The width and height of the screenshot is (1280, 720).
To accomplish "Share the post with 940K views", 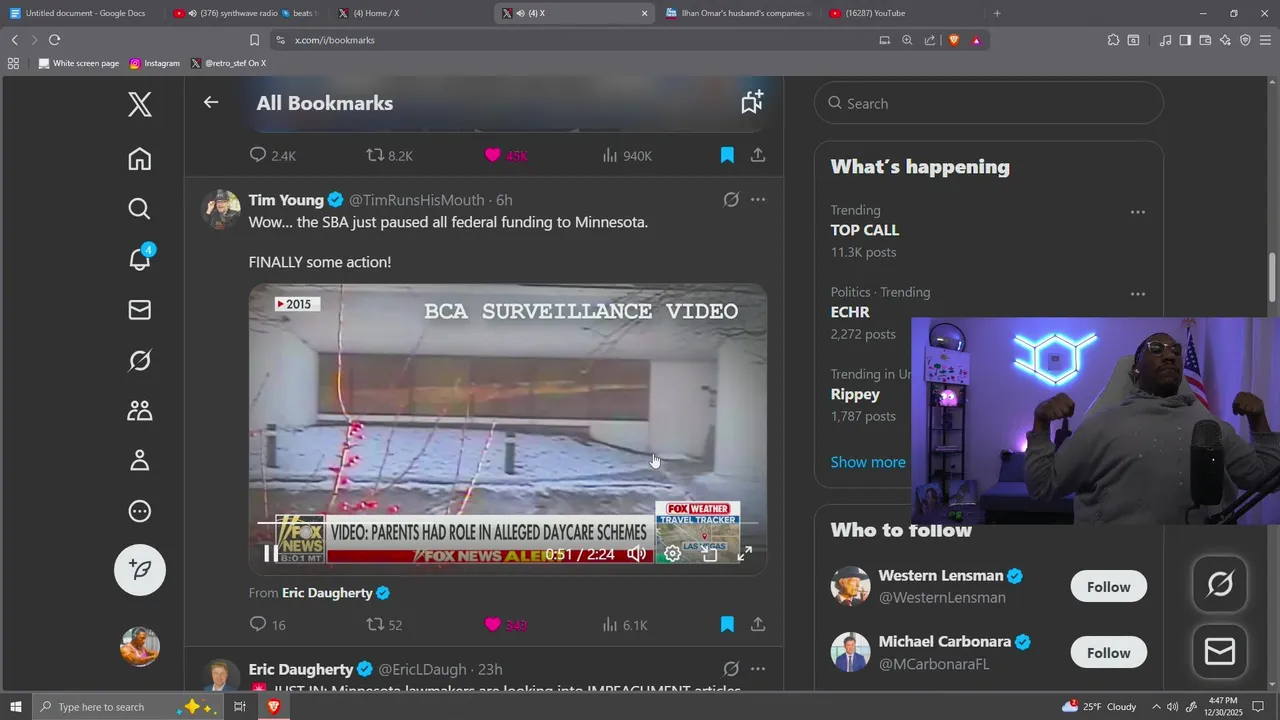I will pyautogui.click(x=758, y=155).
